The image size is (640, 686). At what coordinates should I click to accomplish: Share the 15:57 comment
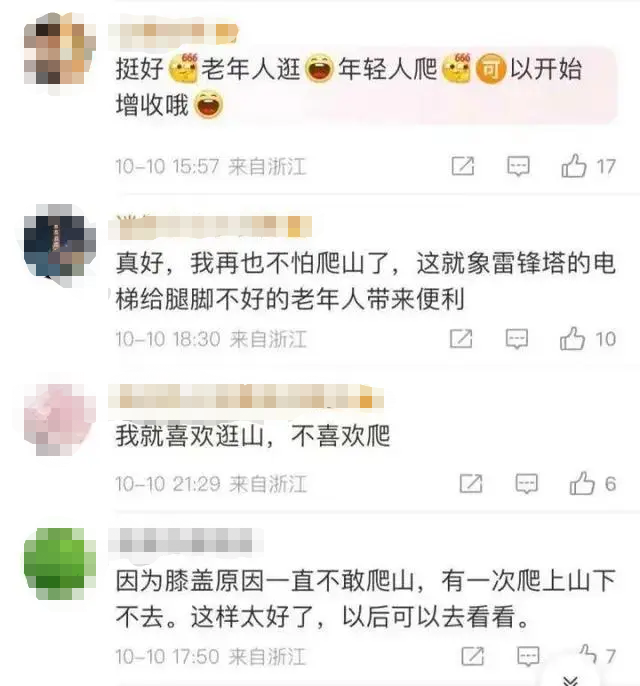[x=463, y=166]
